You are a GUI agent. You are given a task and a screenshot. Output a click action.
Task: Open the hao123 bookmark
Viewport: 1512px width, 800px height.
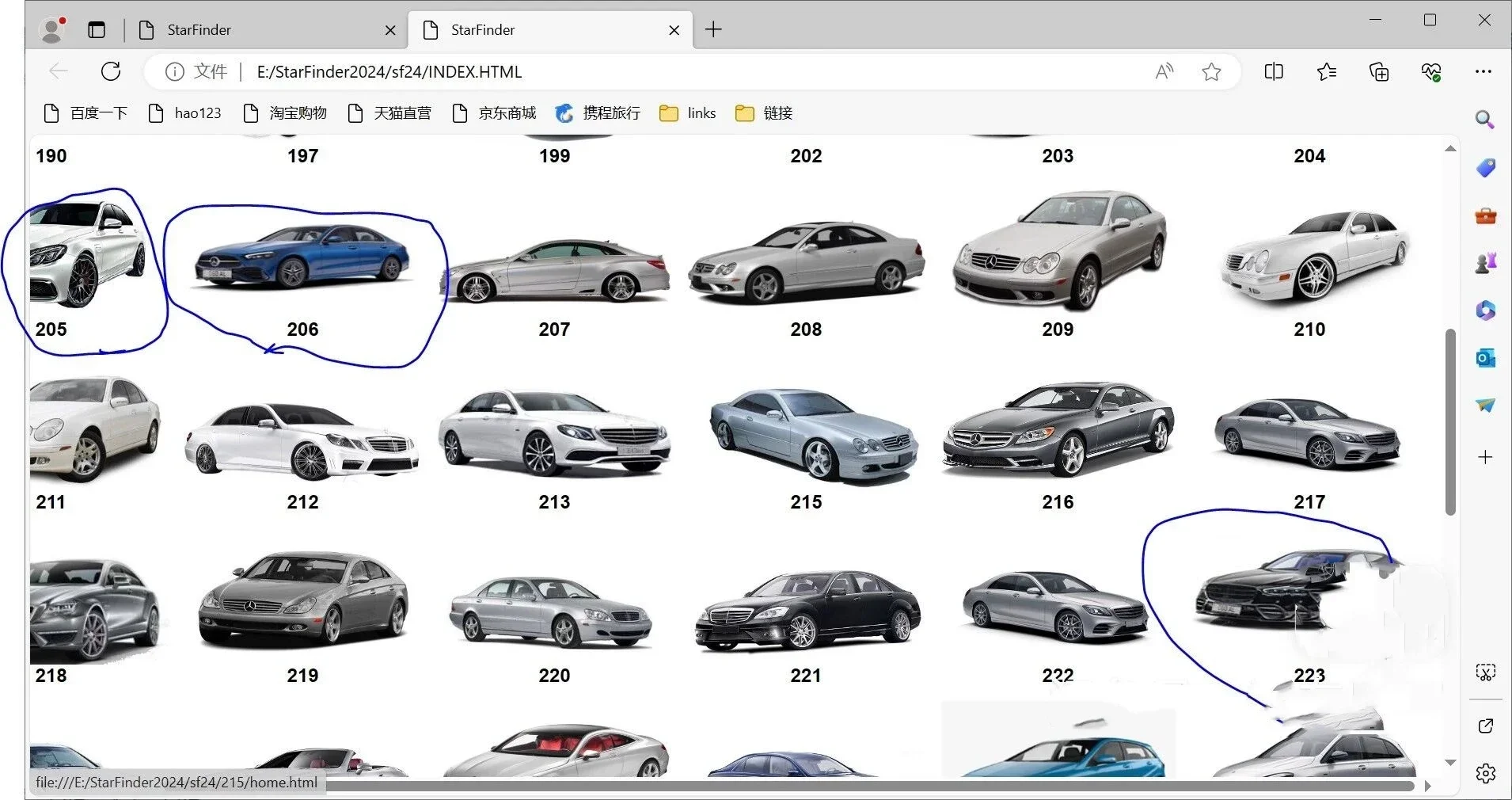pos(185,113)
